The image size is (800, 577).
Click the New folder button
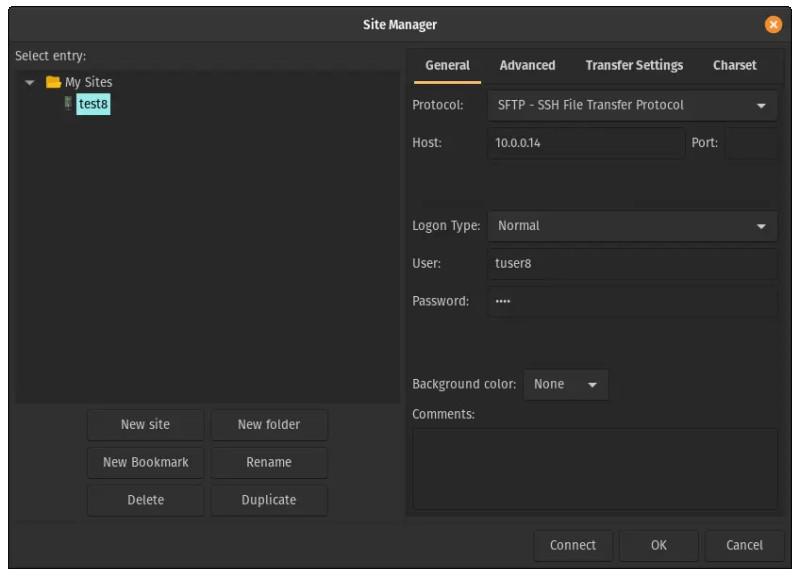point(268,424)
